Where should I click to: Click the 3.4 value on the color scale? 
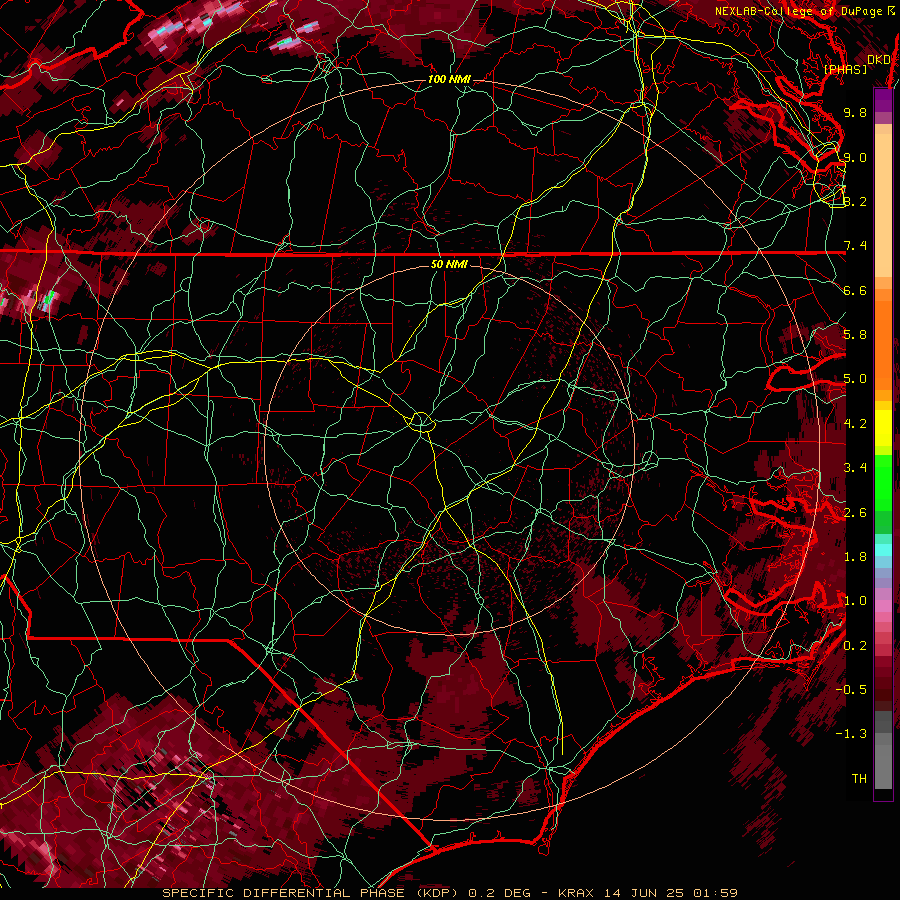tap(855, 468)
